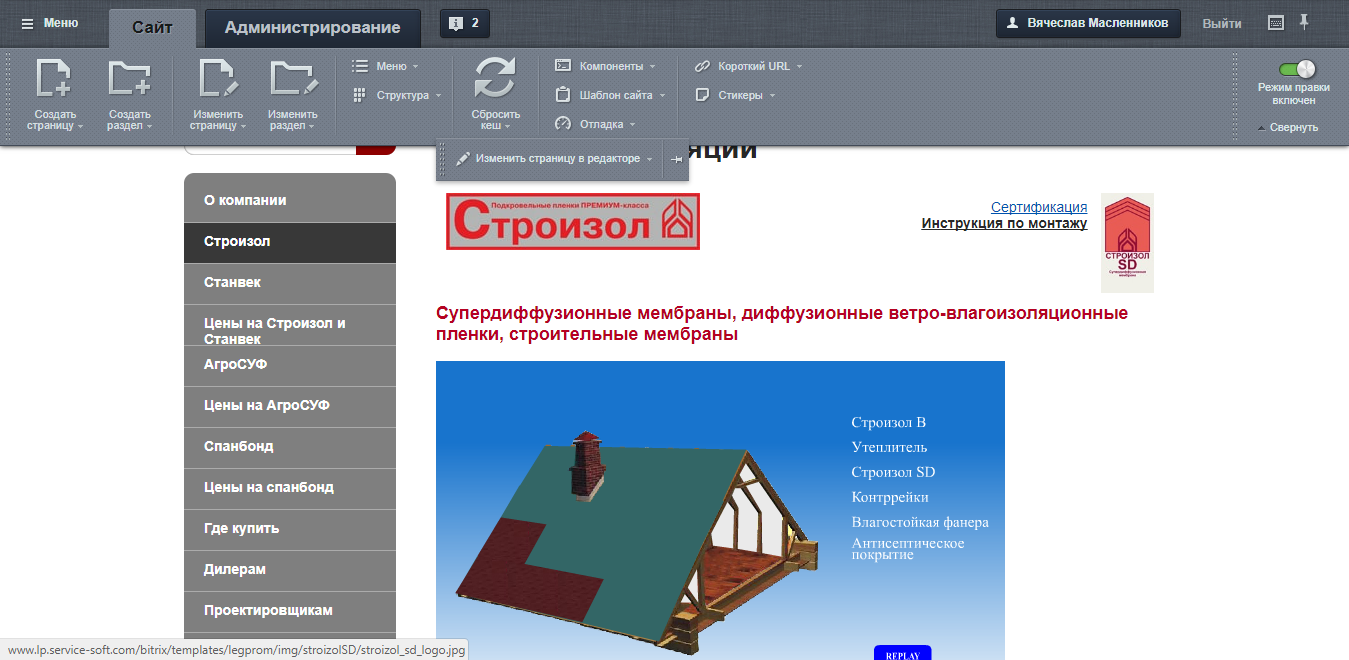Click user button Вячеслав Масленников
Viewport: 1349px width, 660px height.
click(1088, 23)
